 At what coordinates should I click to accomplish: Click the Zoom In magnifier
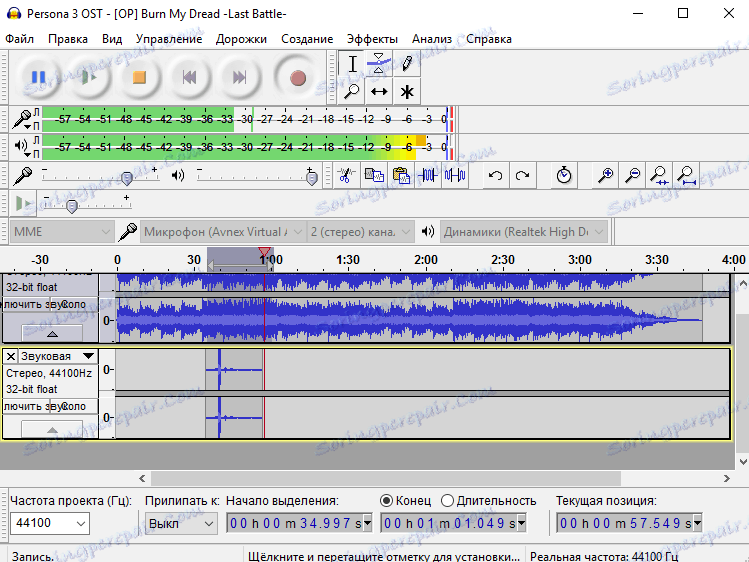605,175
